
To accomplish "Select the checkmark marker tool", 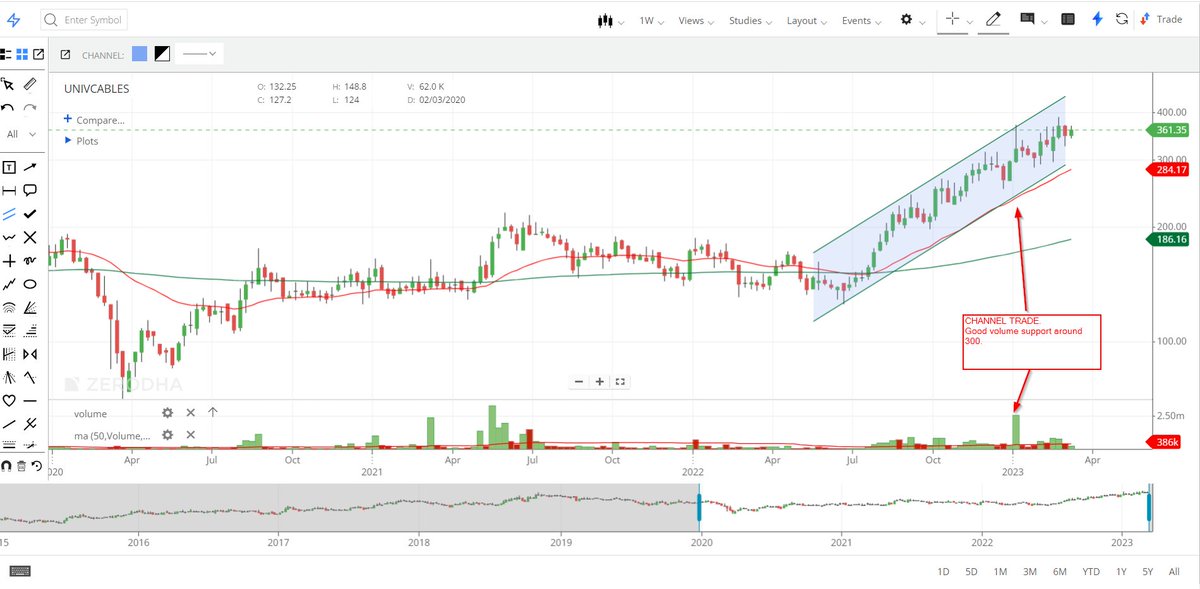I will (30, 213).
